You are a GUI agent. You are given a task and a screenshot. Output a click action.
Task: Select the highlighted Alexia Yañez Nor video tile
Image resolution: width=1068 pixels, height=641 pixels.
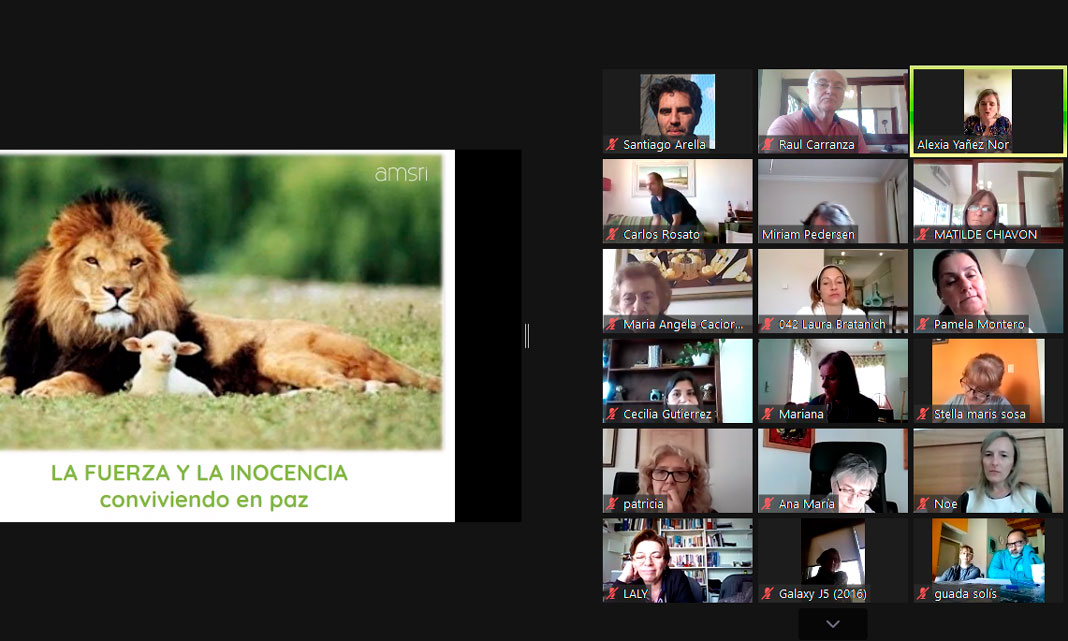987,110
